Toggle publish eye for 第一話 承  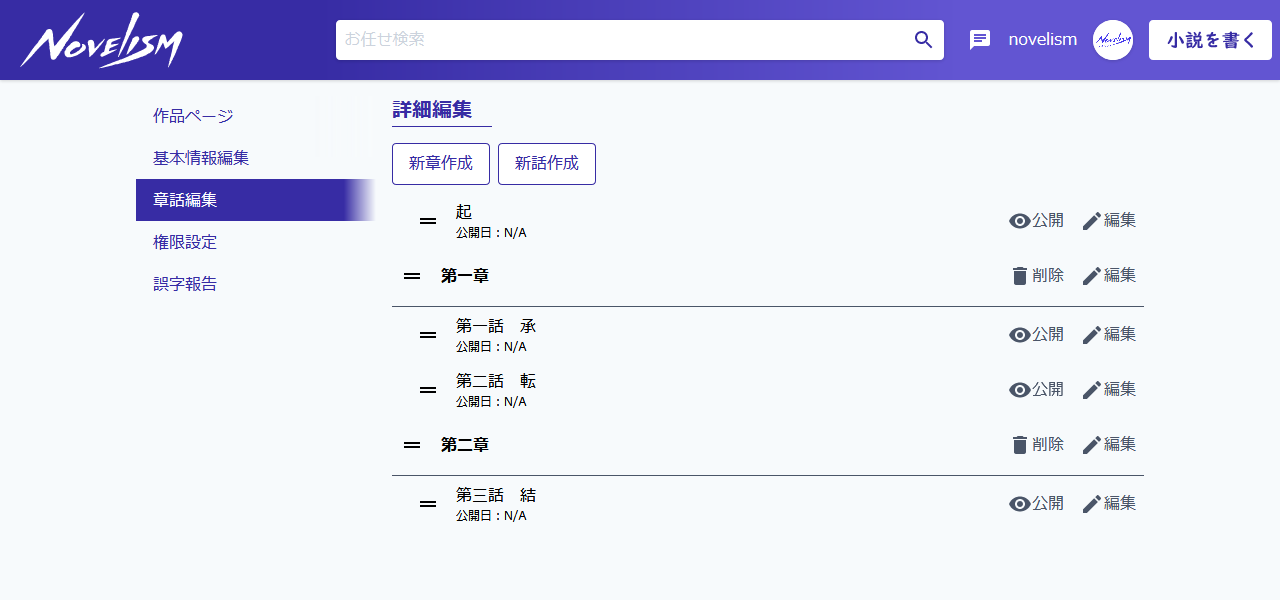click(1019, 335)
